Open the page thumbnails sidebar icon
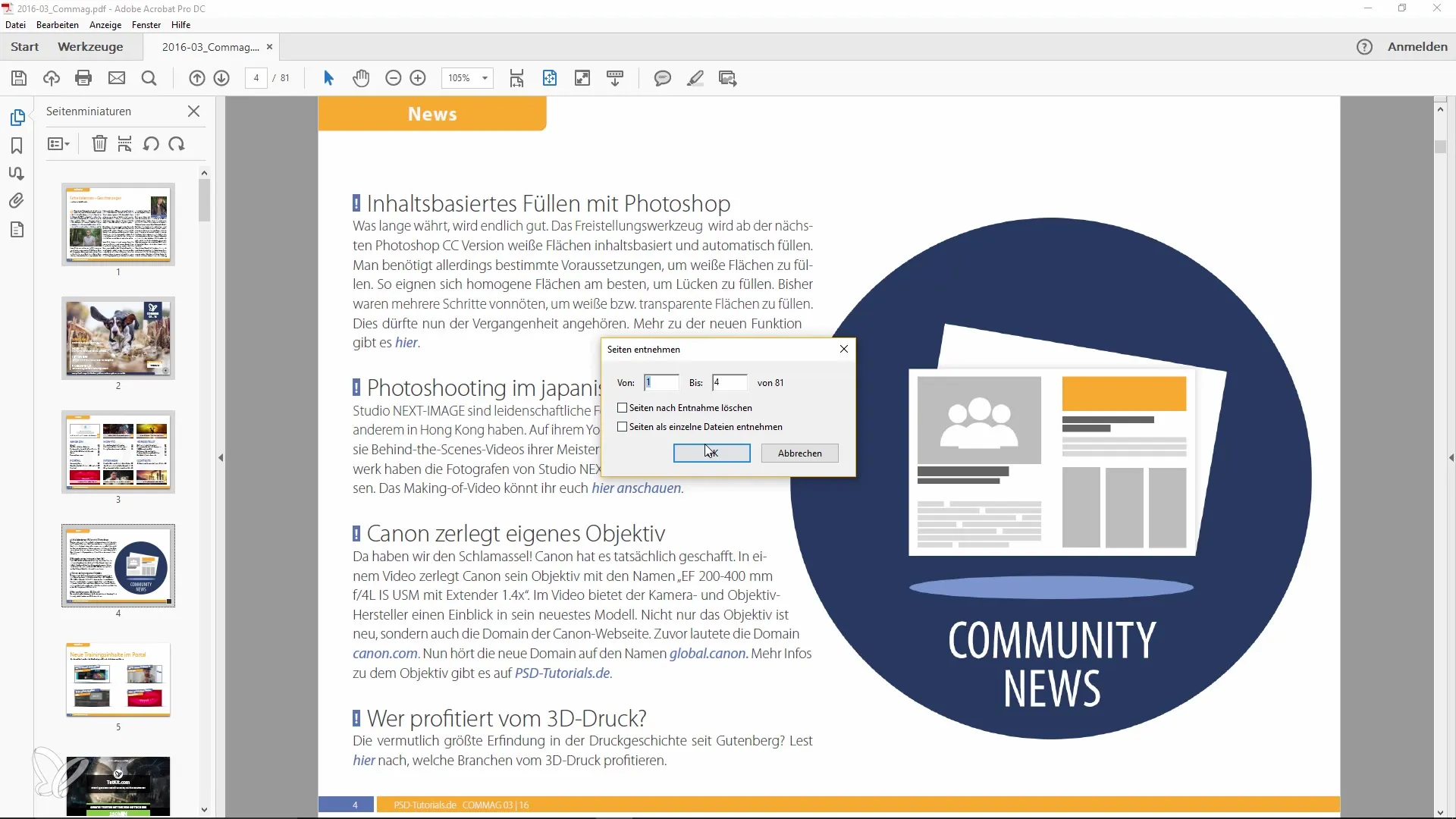The image size is (1456, 819). click(17, 118)
